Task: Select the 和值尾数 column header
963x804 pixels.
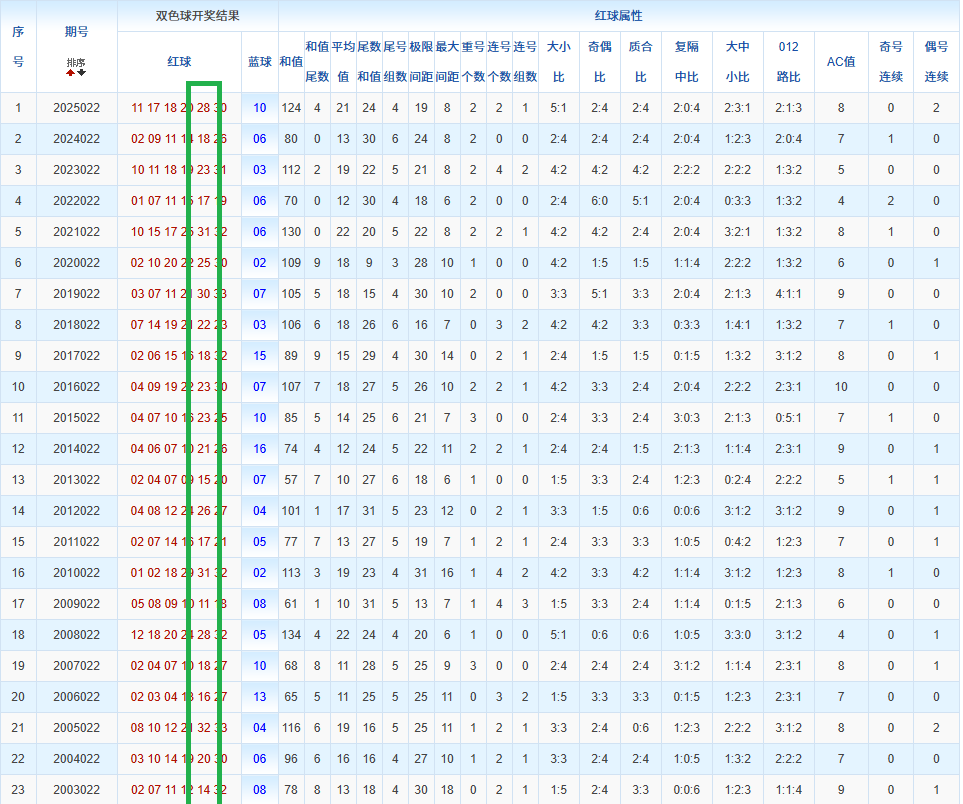Action: point(317,61)
